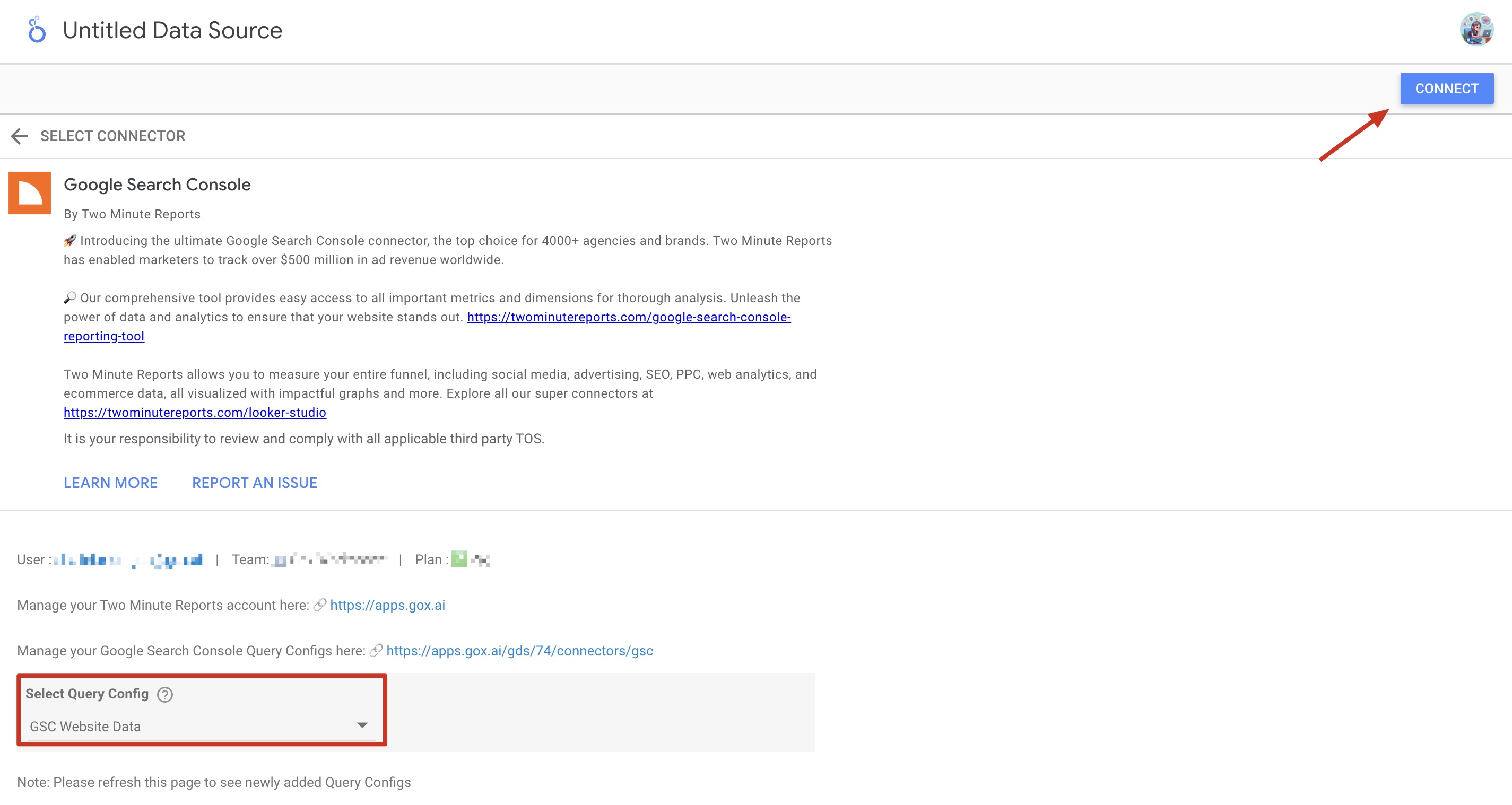This screenshot has width=1512, height=805.
Task: Open the twominutereports.com/looker-studio link
Action: 195,413
